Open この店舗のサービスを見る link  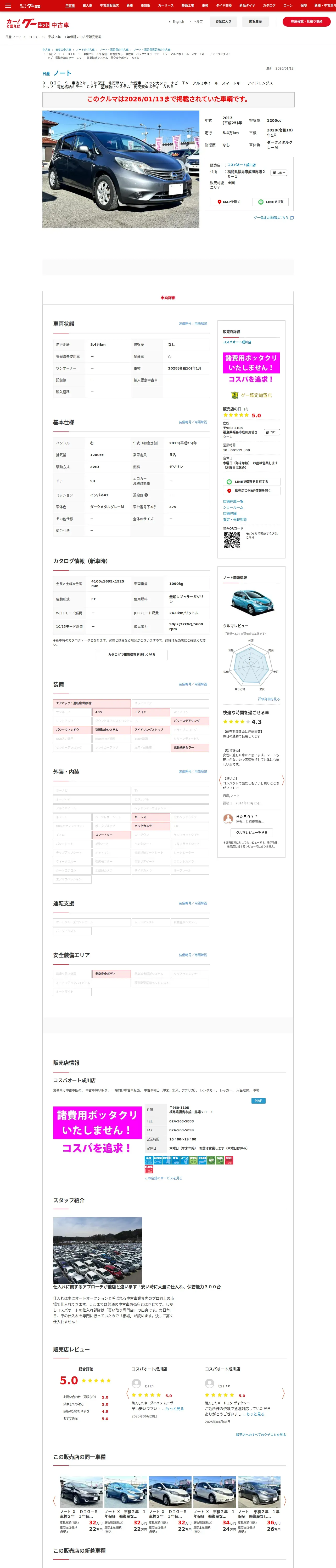(x=164, y=1178)
